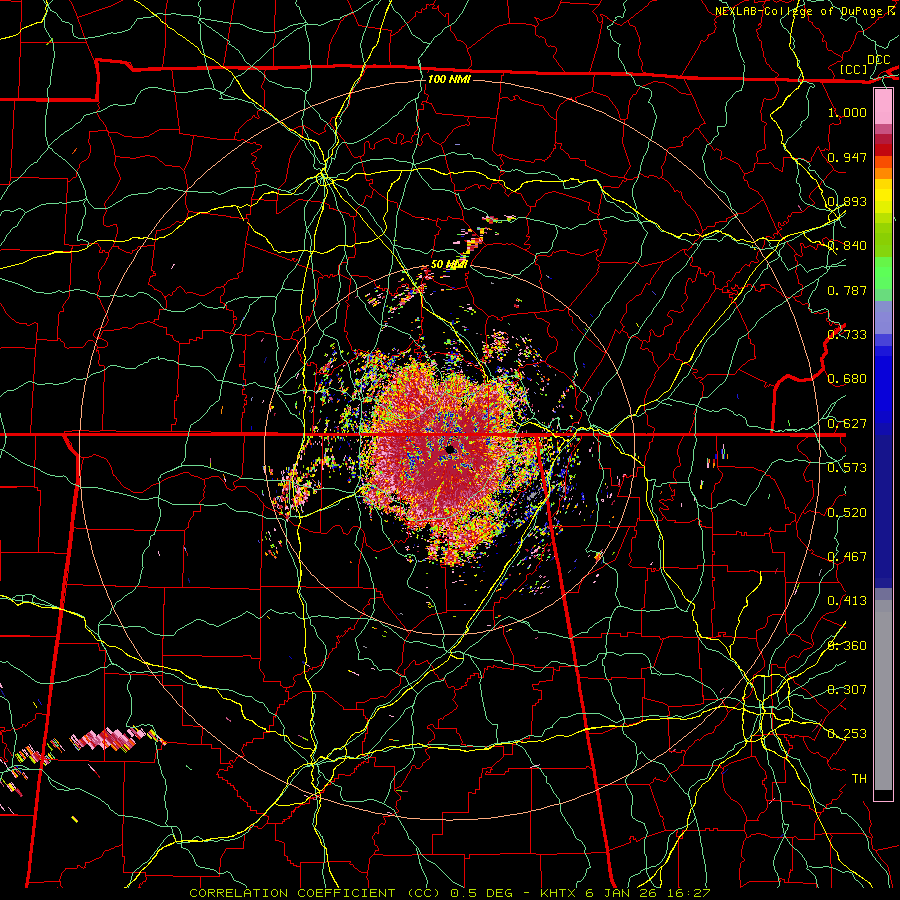Click the KHTX station identifier in the caption
The height and width of the screenshot is (900, 900).
(558, 893)
